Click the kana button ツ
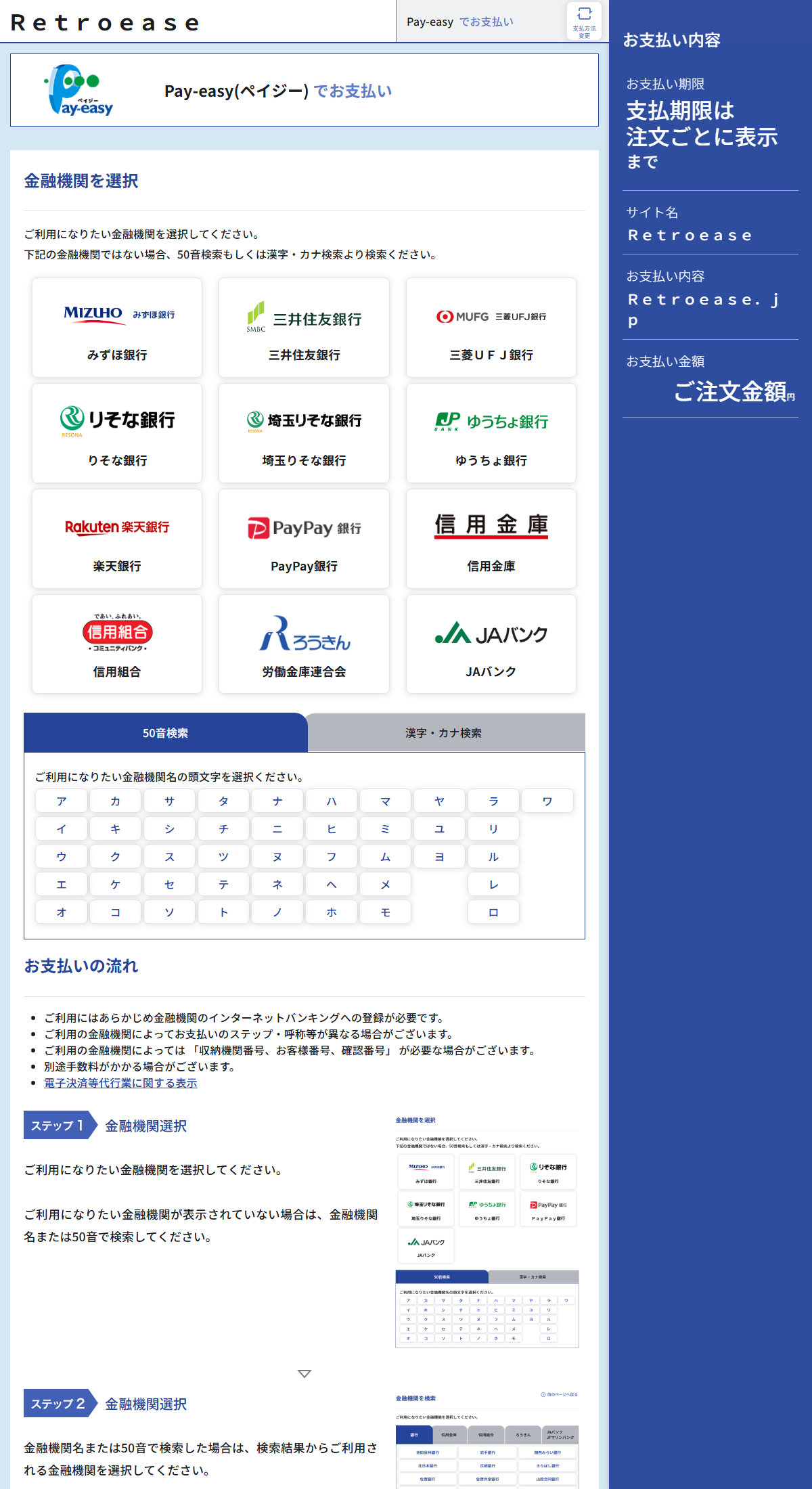812x1489 pixels. click(223, 856)
